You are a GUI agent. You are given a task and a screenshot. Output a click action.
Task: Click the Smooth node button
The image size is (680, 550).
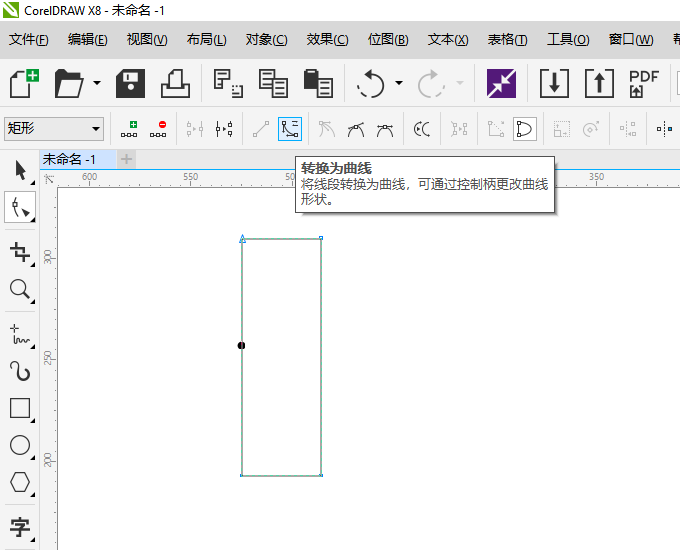pyautogui.click(x=356, y=129)
